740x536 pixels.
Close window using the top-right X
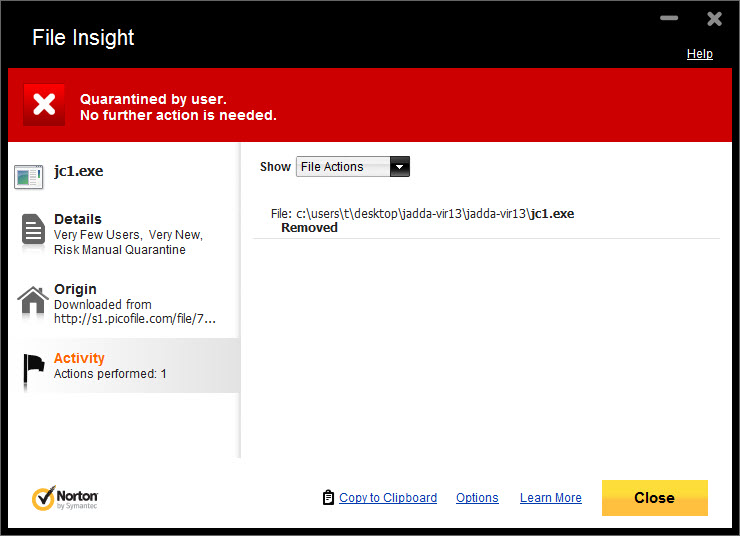pos(714,18)
